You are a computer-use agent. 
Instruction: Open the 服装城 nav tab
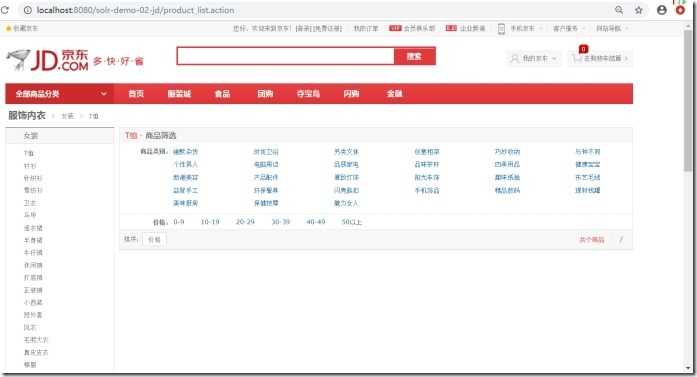[179, 94]
